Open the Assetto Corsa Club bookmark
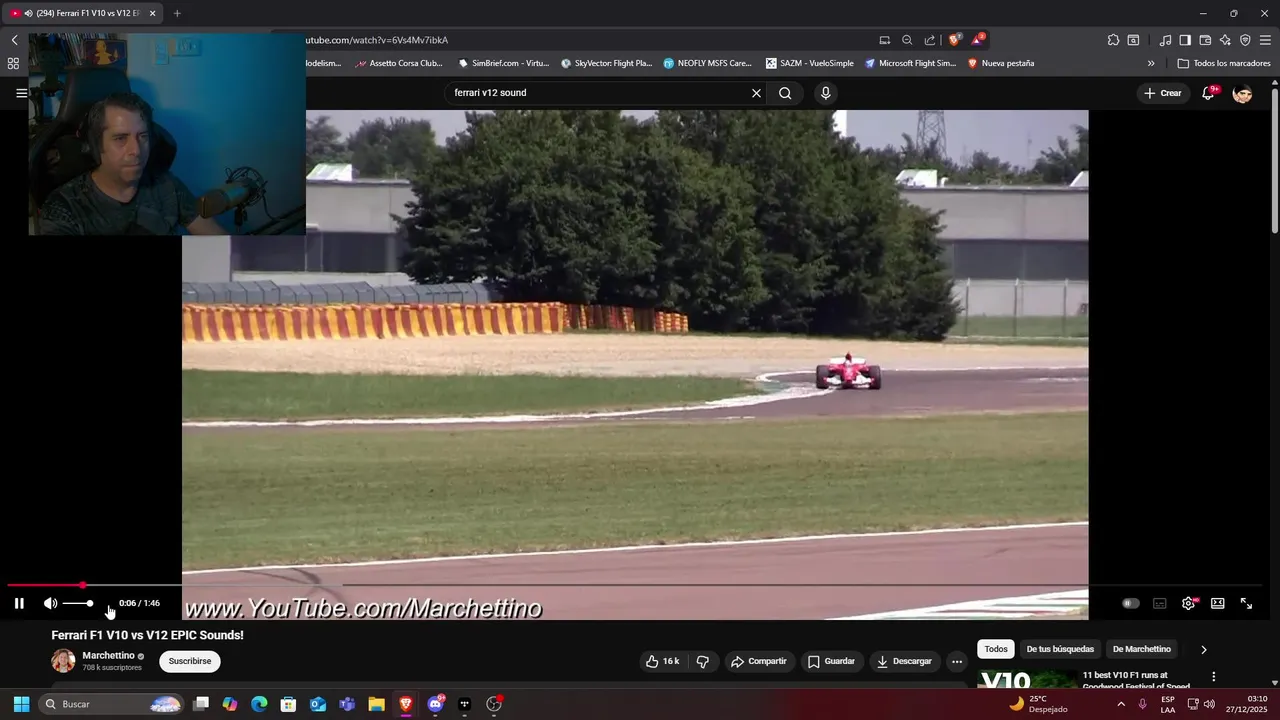Viewport: 1280px width, 720px height. 399,63
